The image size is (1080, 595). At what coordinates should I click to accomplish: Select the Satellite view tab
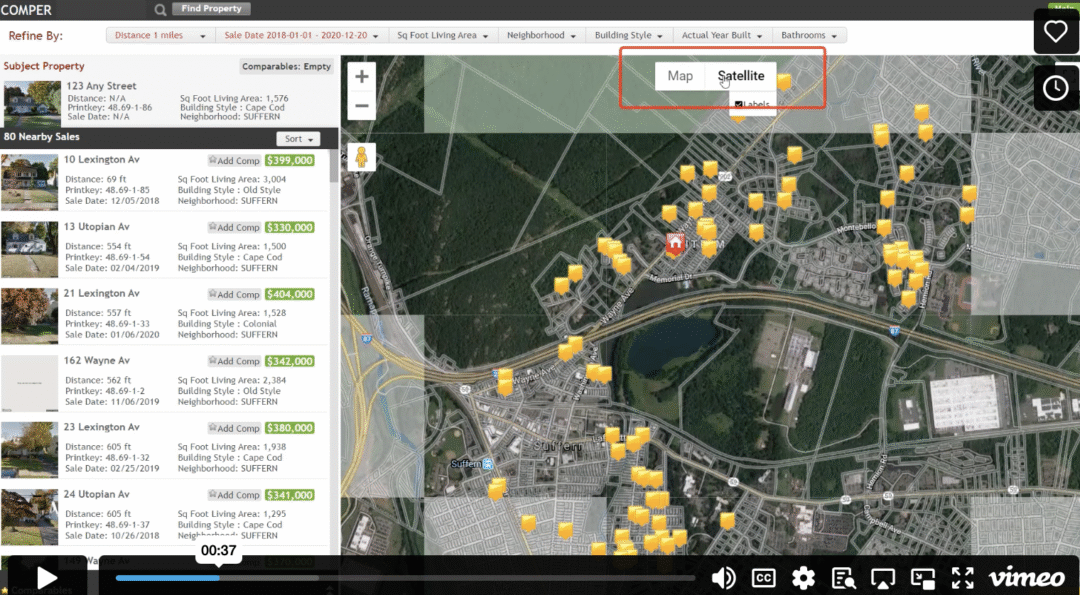pyautogui.click(x=740, y=74)
